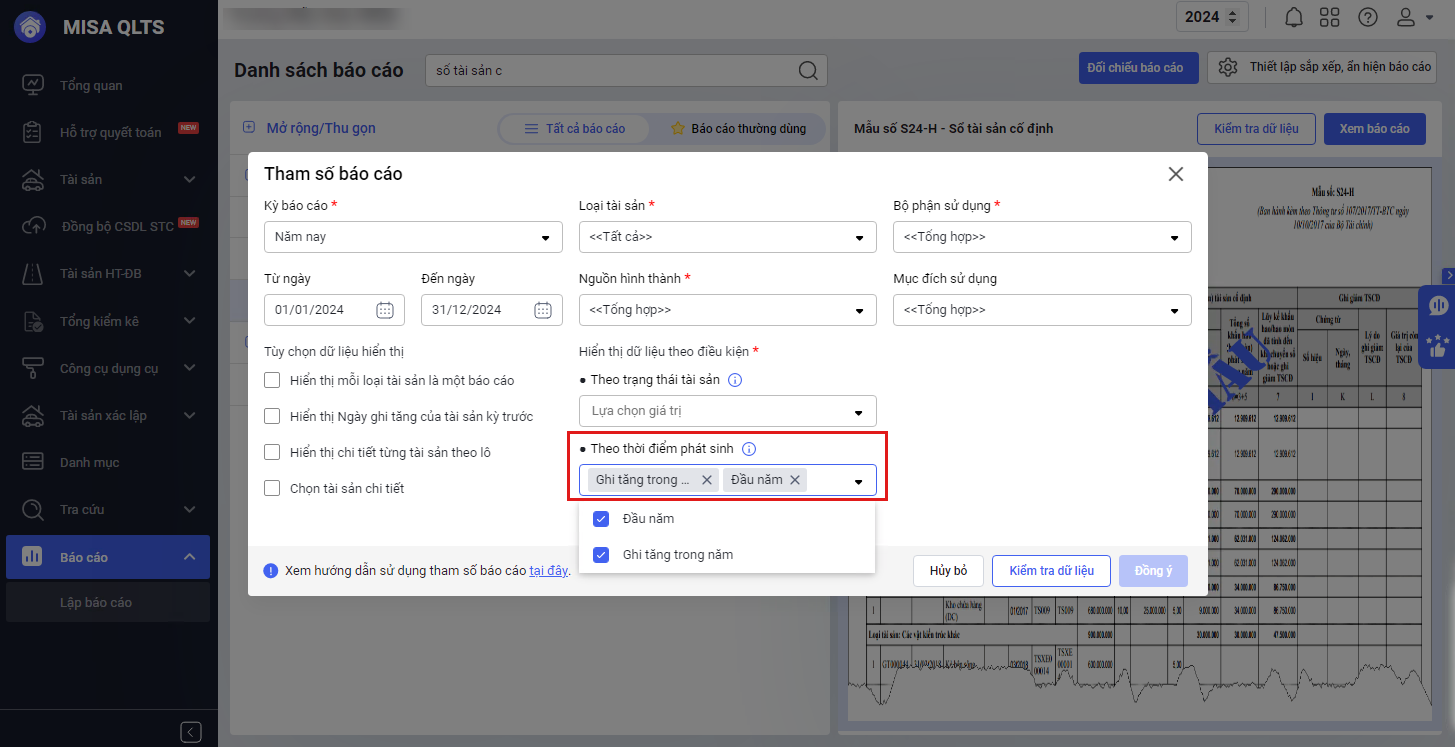Open Tổng quan in the sidebar
The width and height of the screenshot is (1455, 747).
tap(91, 85)
